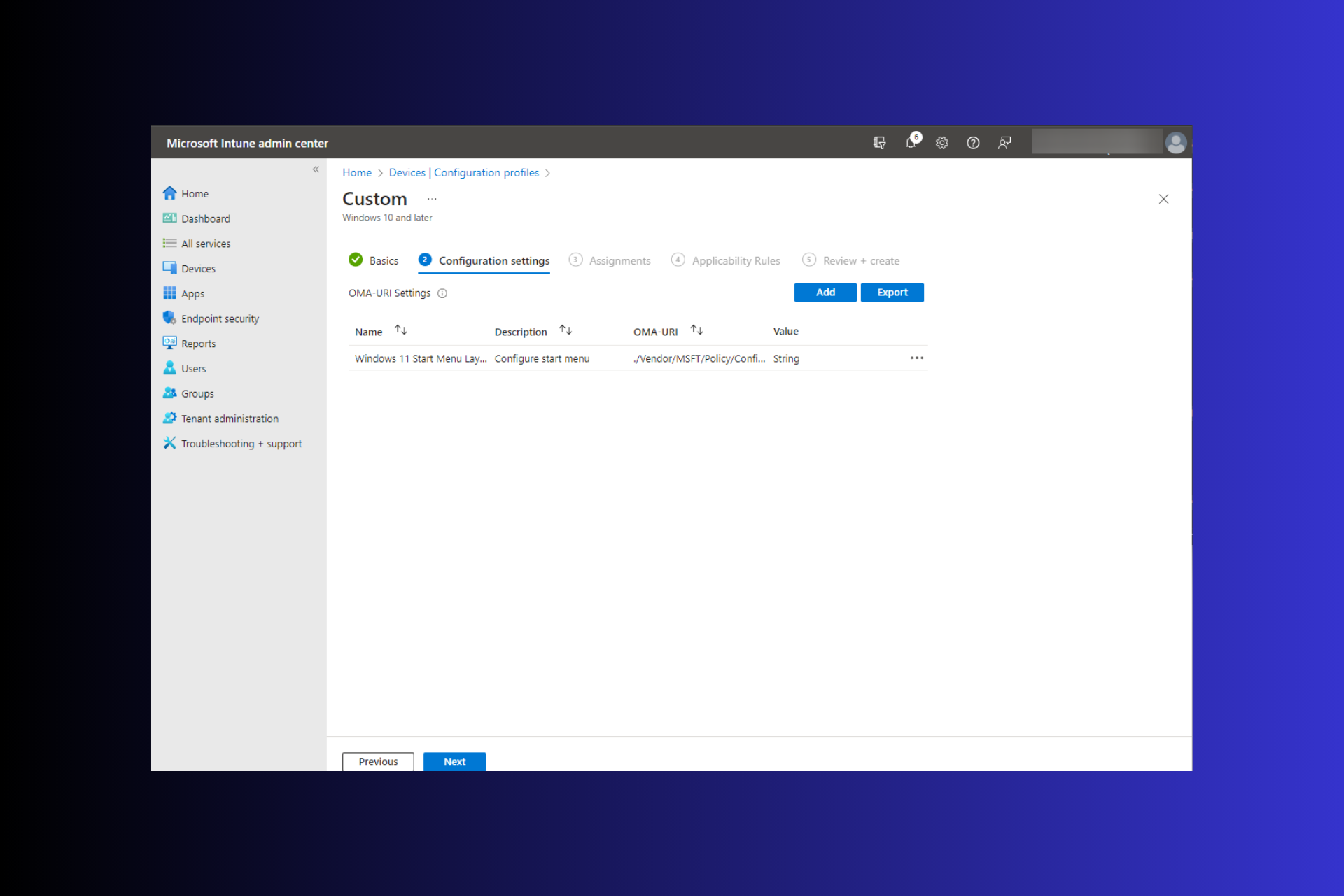Open more options beside the Custom title

(431, 199)
